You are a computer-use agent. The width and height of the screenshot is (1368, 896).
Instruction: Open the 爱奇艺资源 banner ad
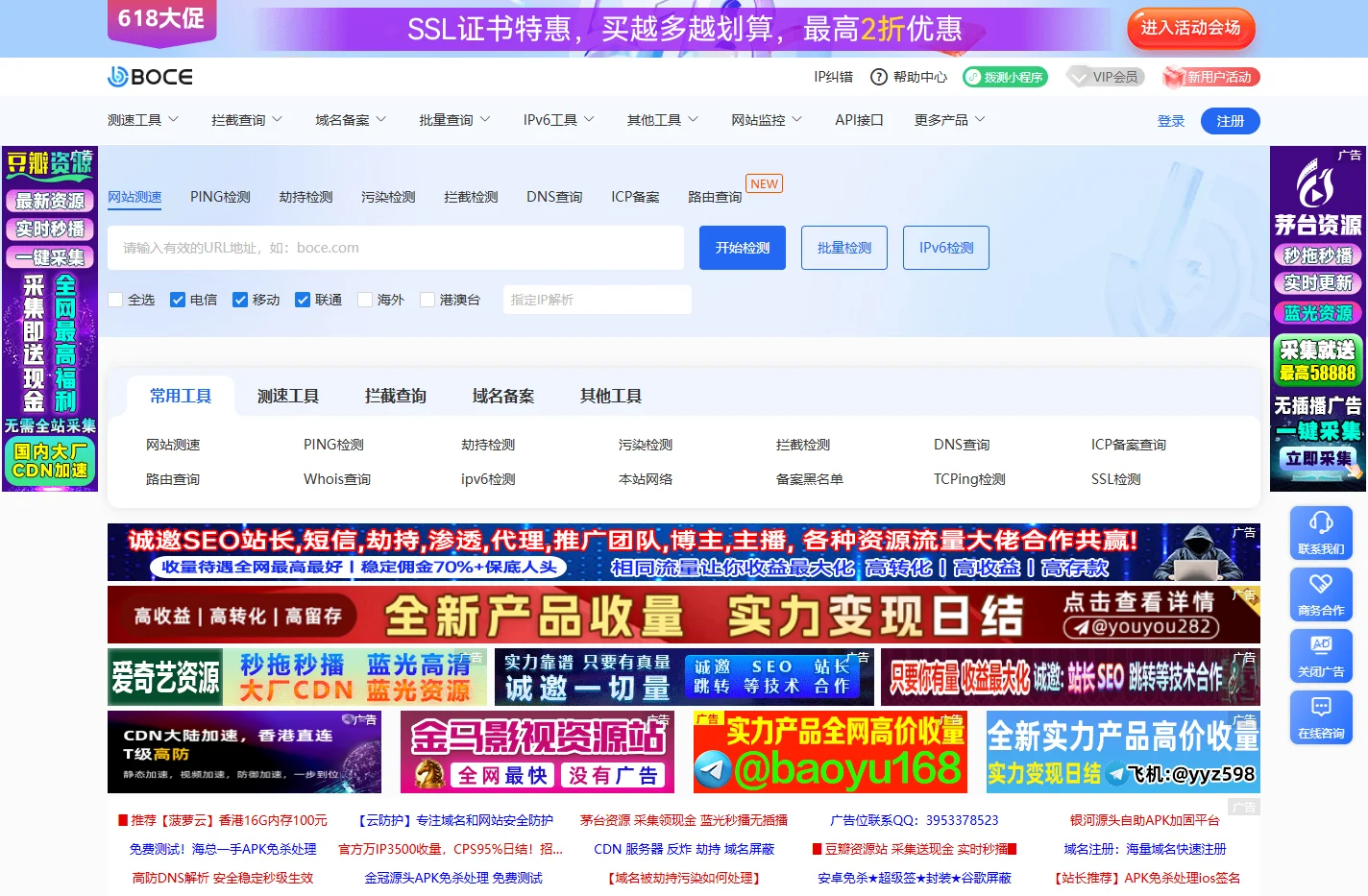tap(299, 677)
